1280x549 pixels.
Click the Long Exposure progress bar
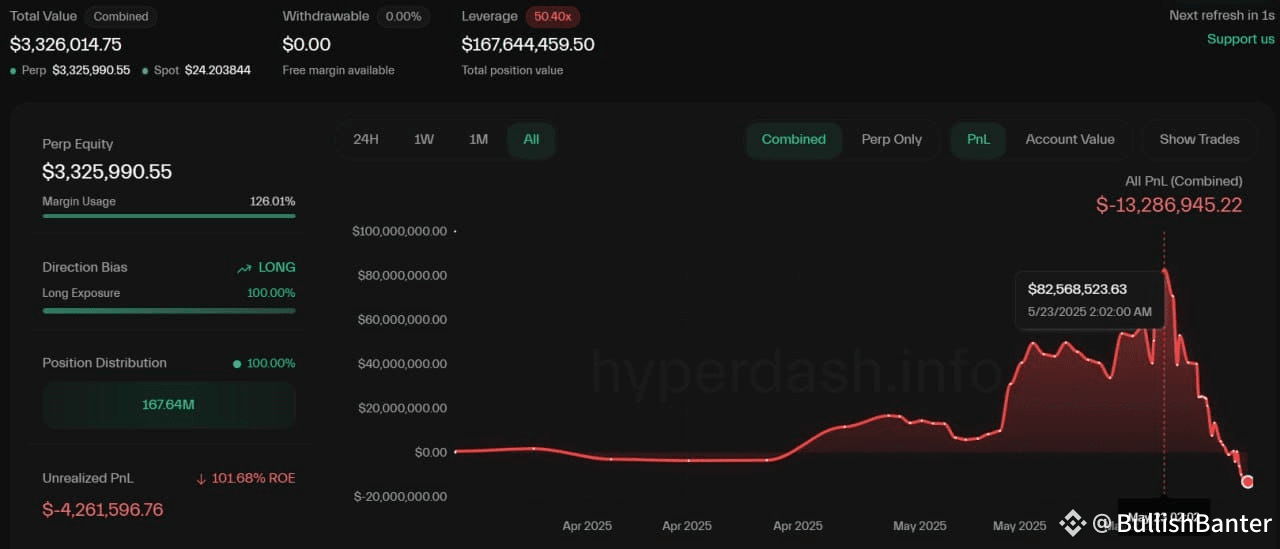pos(169,310)
